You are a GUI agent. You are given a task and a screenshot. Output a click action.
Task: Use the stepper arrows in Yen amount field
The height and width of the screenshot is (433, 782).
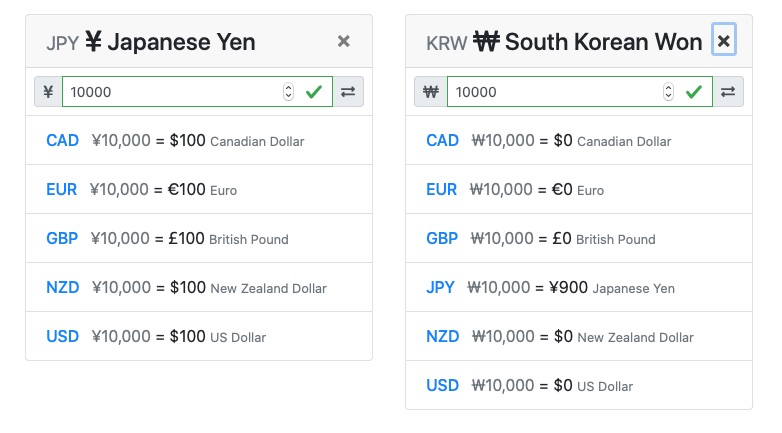coord(288,92)
